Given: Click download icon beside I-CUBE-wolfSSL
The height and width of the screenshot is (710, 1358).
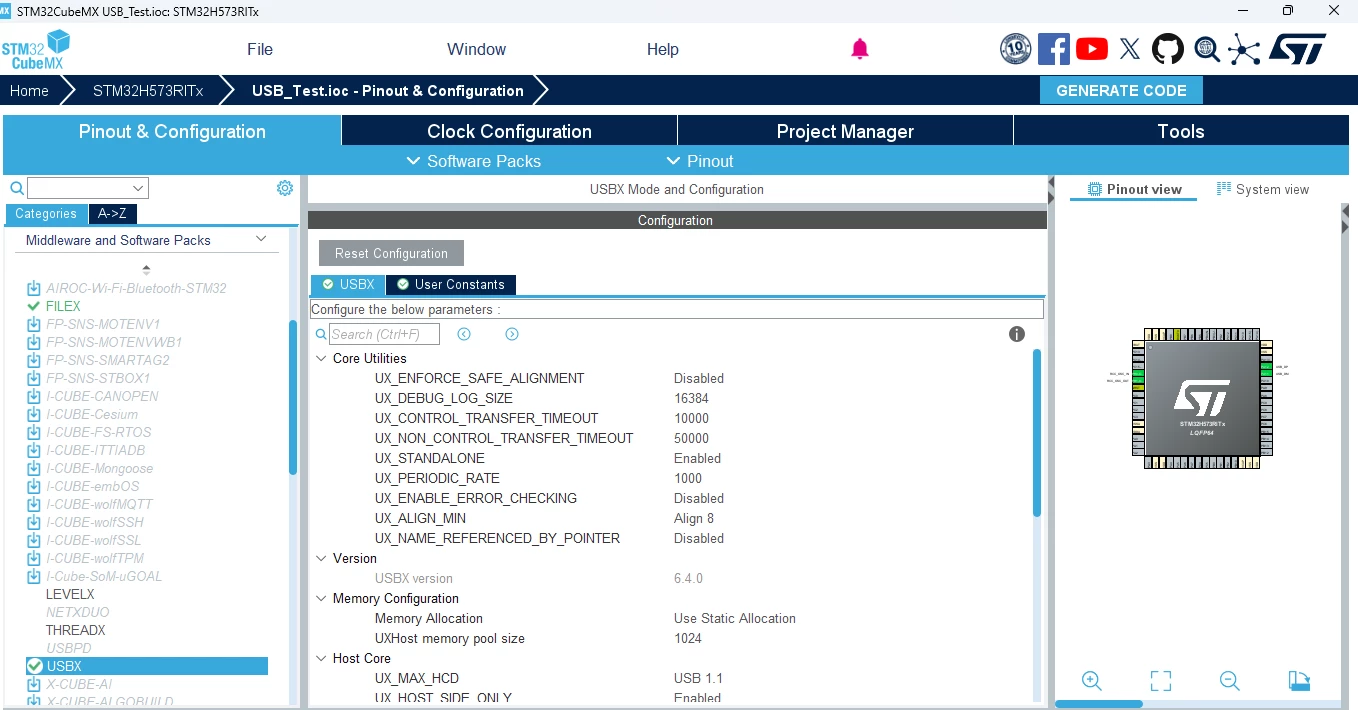Looking at the screenshot, I should 34,540.
